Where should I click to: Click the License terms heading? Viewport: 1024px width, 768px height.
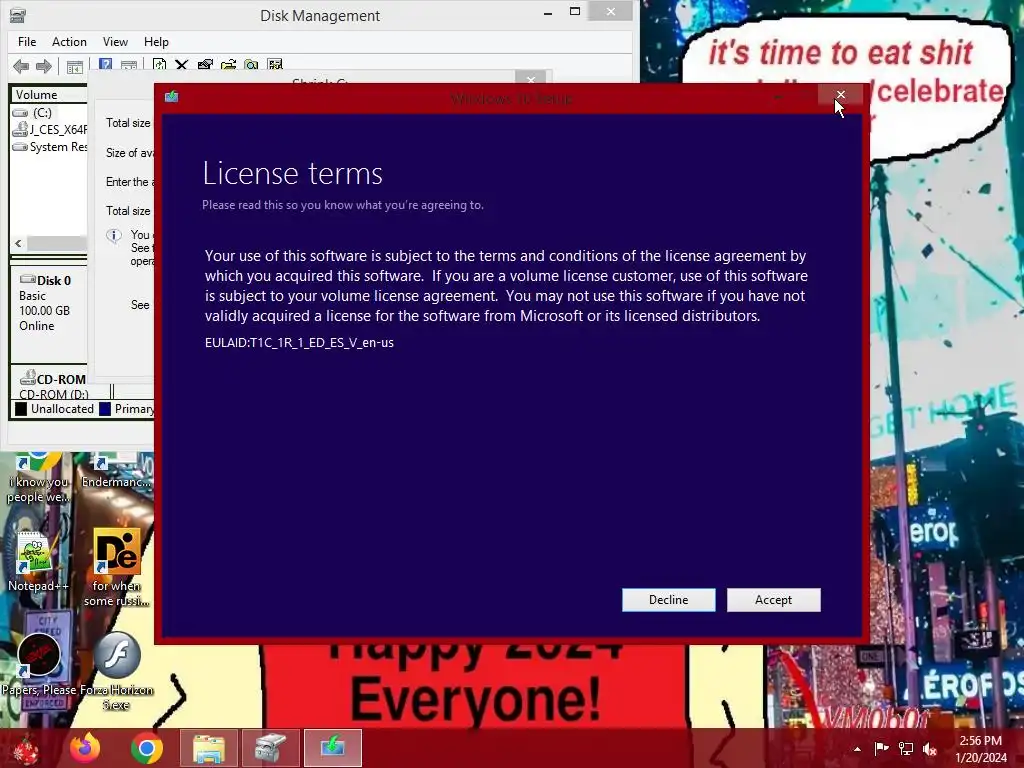pos(292,173)
